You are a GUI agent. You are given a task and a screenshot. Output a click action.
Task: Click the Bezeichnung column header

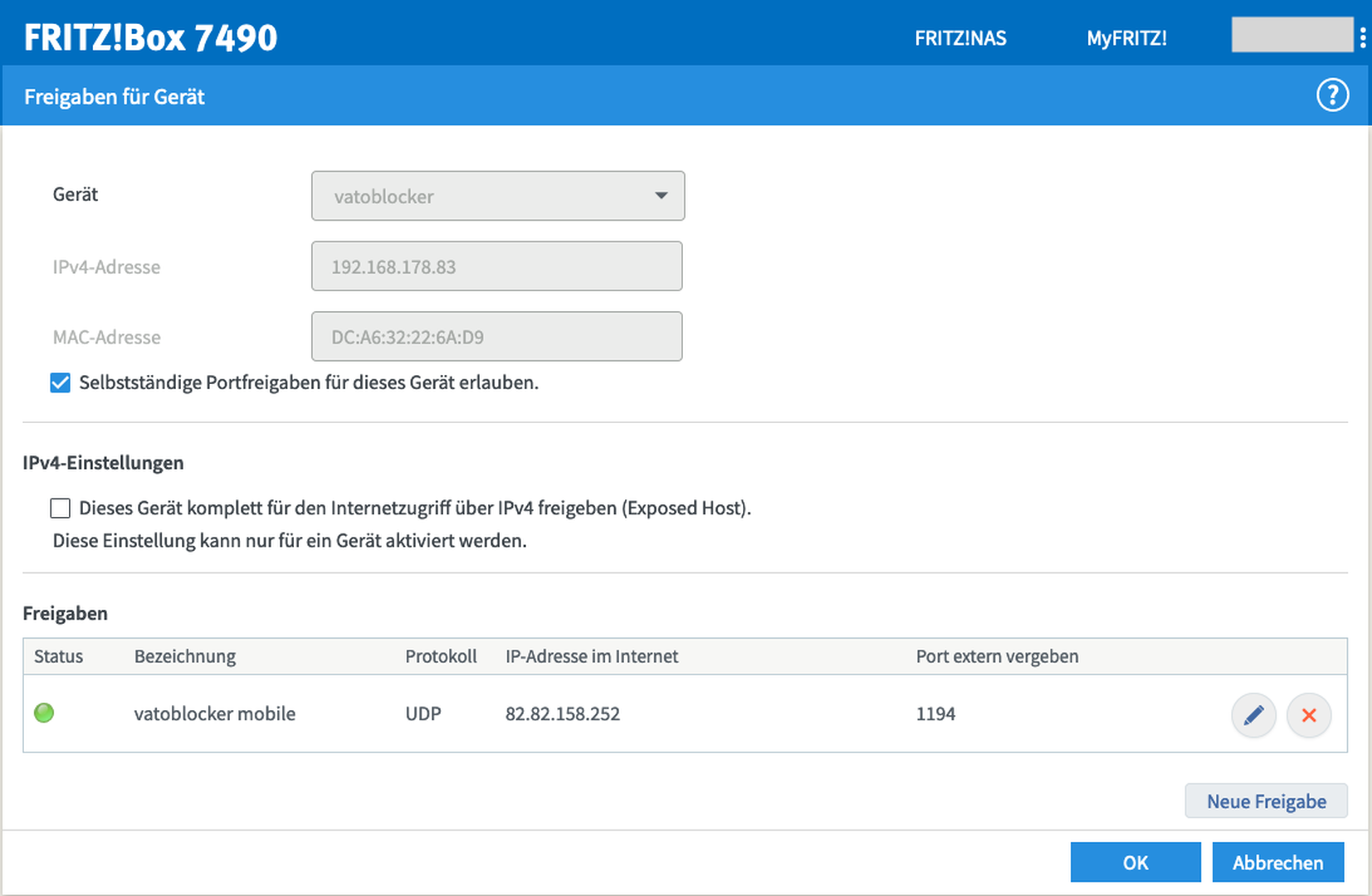coord(185,656)
